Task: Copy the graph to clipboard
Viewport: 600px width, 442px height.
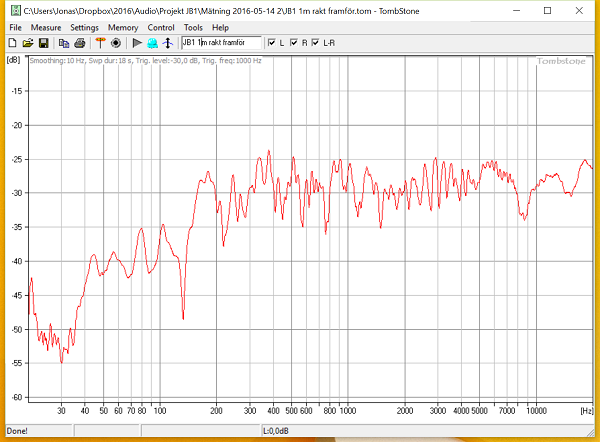Action: click(64, 43)
